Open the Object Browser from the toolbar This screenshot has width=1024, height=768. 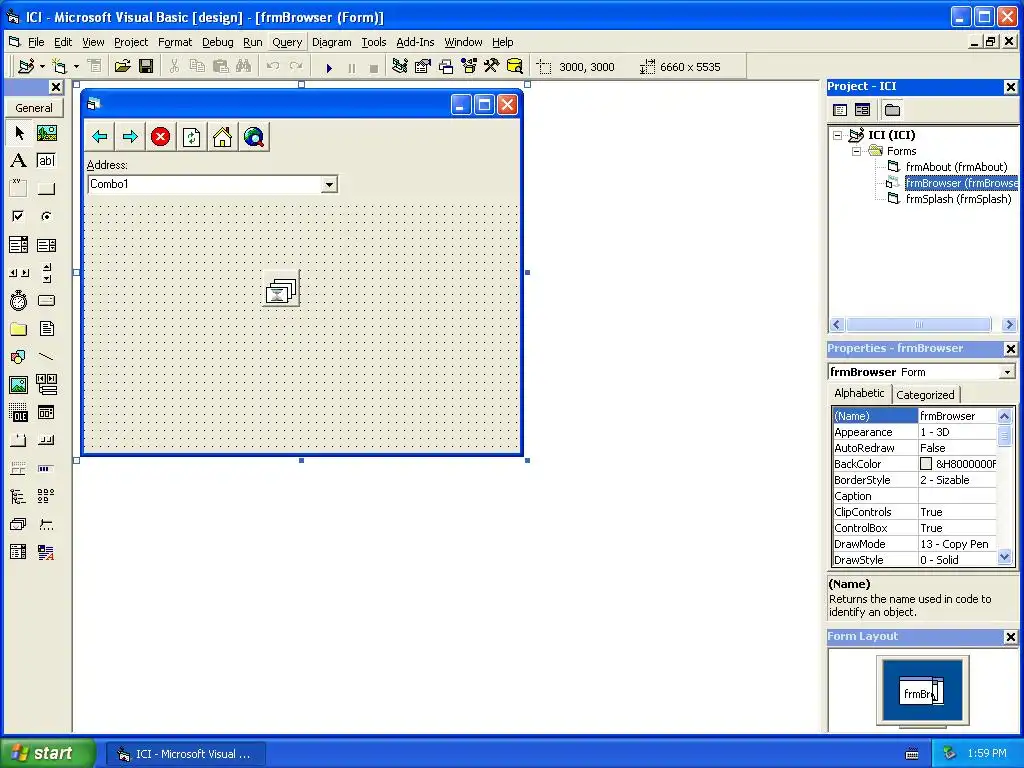(469, 67)
